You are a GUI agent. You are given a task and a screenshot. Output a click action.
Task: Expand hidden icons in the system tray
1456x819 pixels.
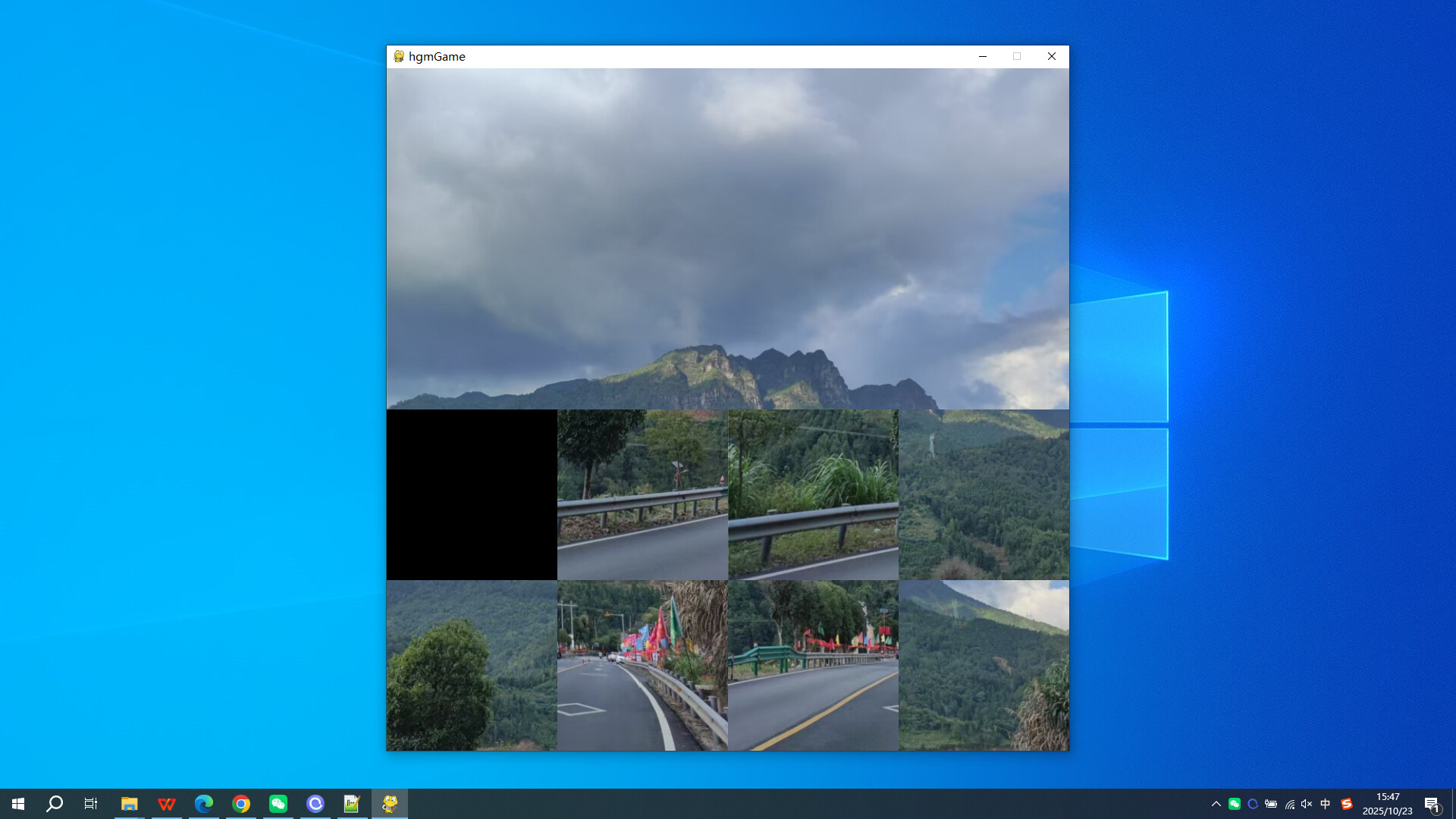tap(1216, 803)
